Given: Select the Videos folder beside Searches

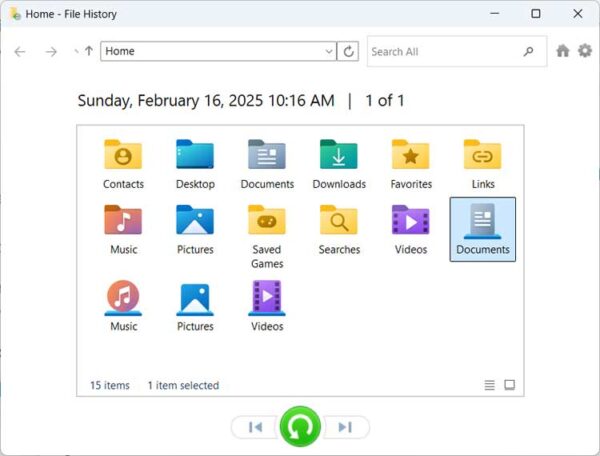Looking at the screenshot, I should (x=411, y=230).
